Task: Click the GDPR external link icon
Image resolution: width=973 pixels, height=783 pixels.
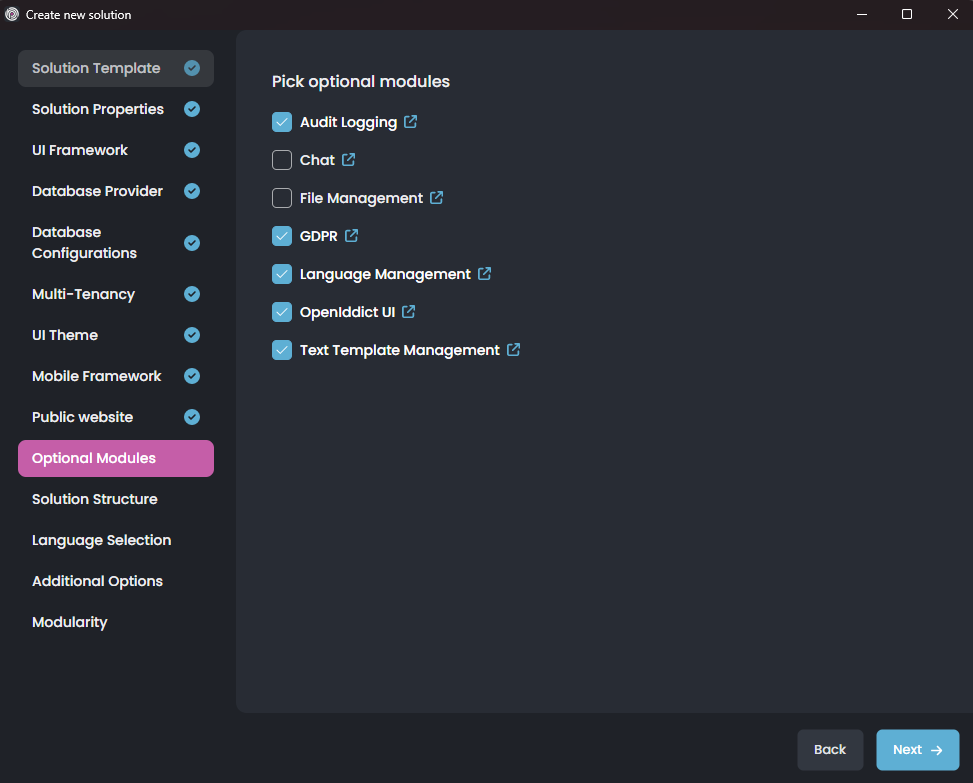Action: click(x=350, y=235)
